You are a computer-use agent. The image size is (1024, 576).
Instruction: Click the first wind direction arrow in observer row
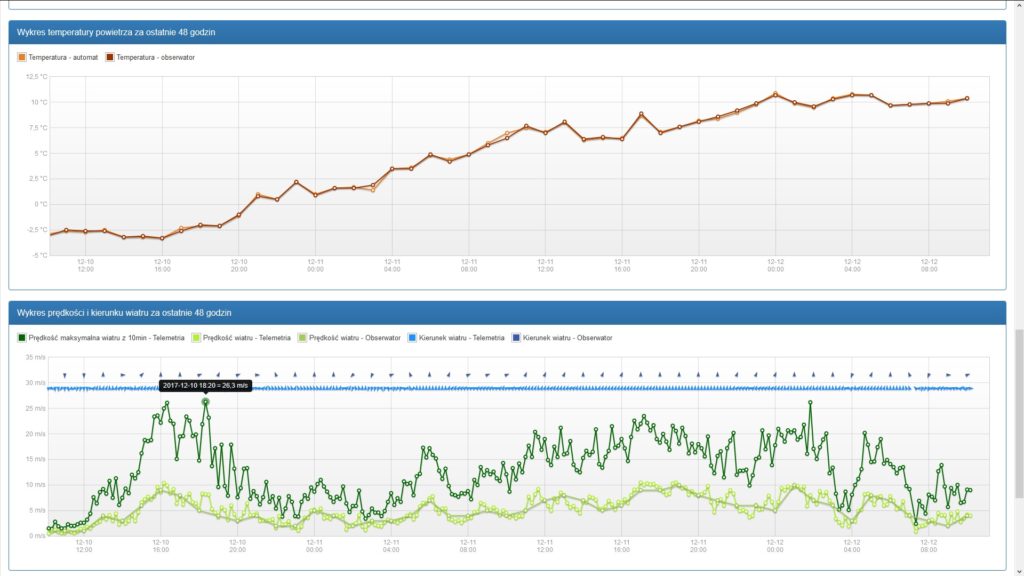[x=65, y=376]
